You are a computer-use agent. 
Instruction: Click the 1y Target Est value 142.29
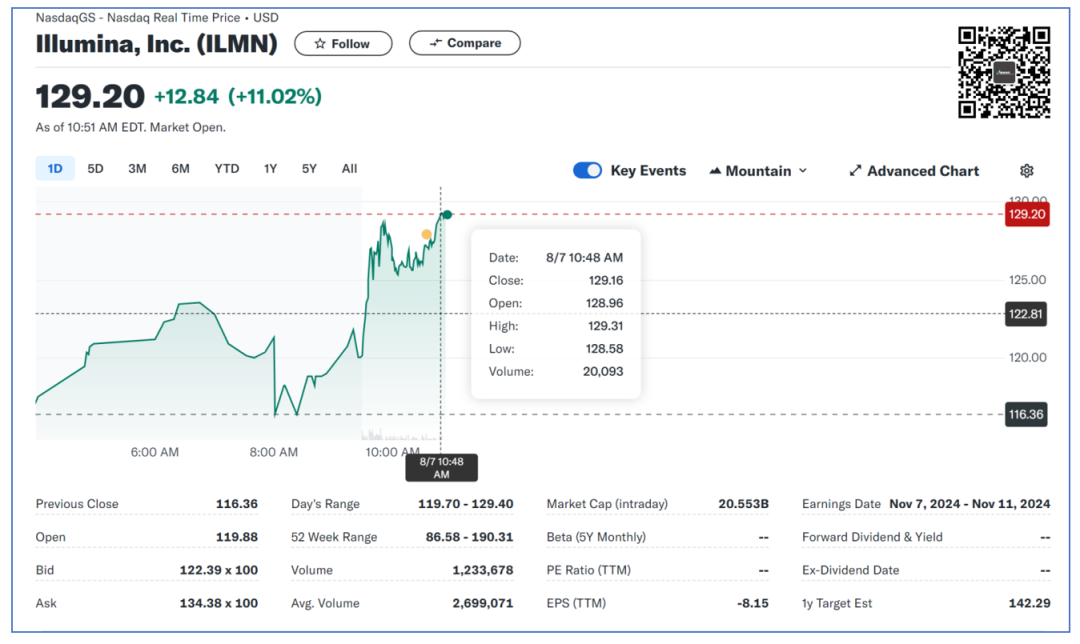1030,603
